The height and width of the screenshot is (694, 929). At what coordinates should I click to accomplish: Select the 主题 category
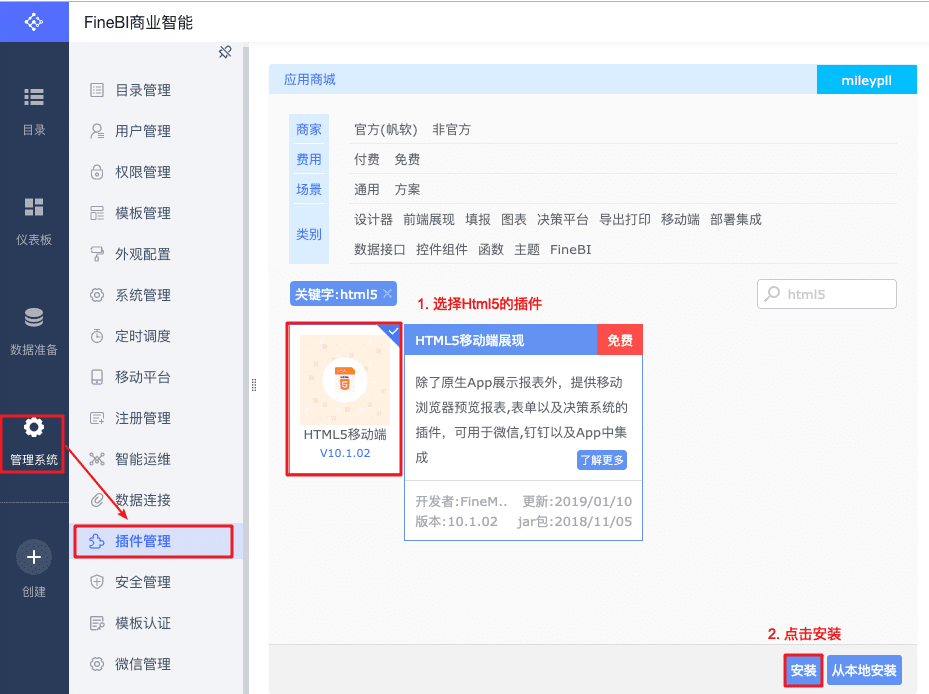(x=527, y=250)
